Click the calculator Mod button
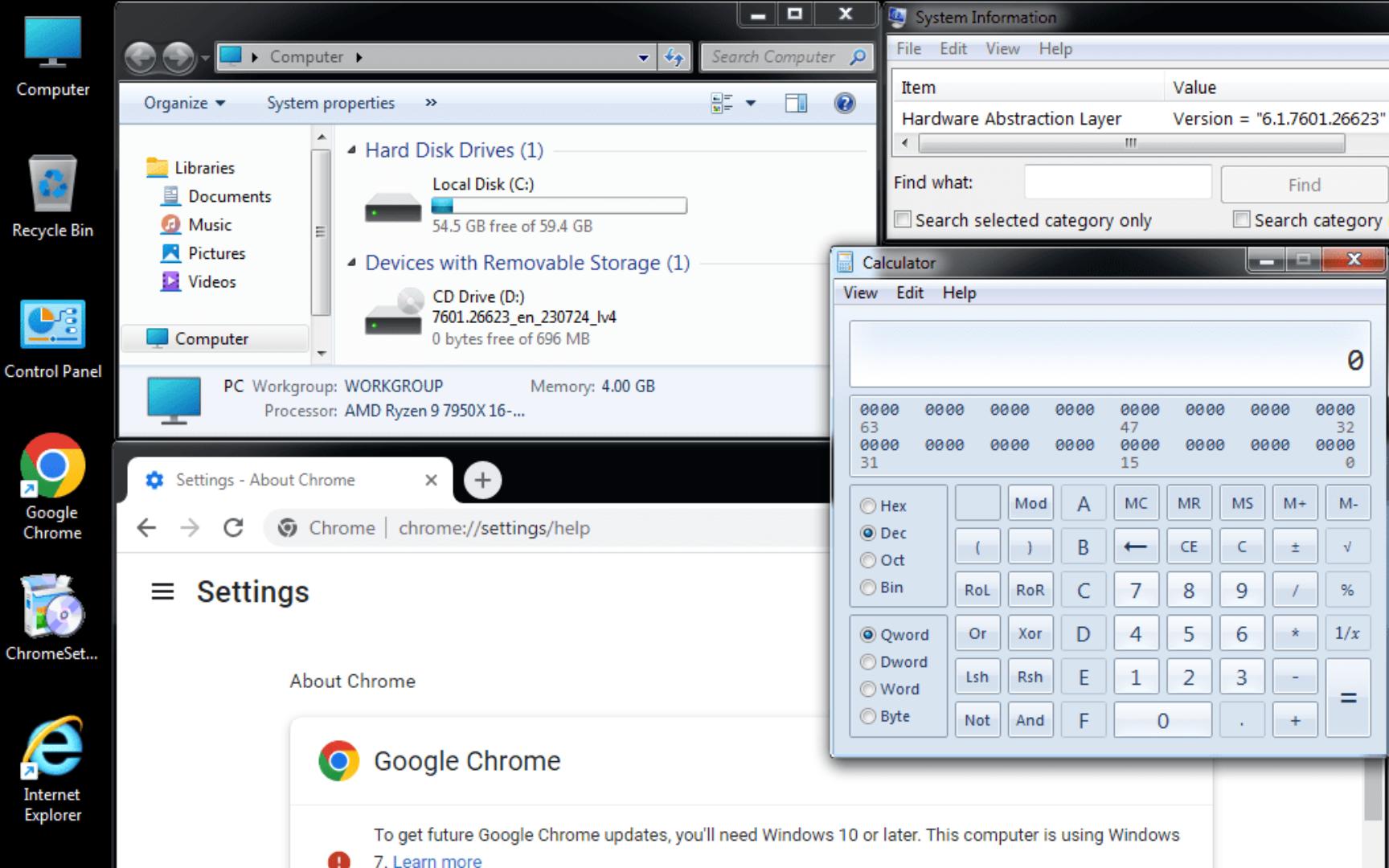 click(1030, 503)
